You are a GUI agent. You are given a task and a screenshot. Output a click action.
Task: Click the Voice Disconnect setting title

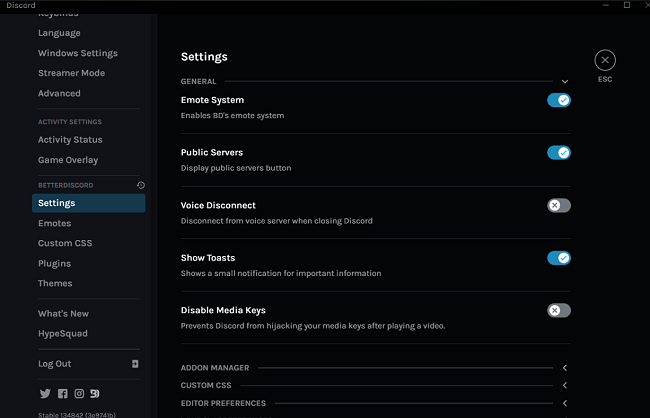(x=218, y=205)
